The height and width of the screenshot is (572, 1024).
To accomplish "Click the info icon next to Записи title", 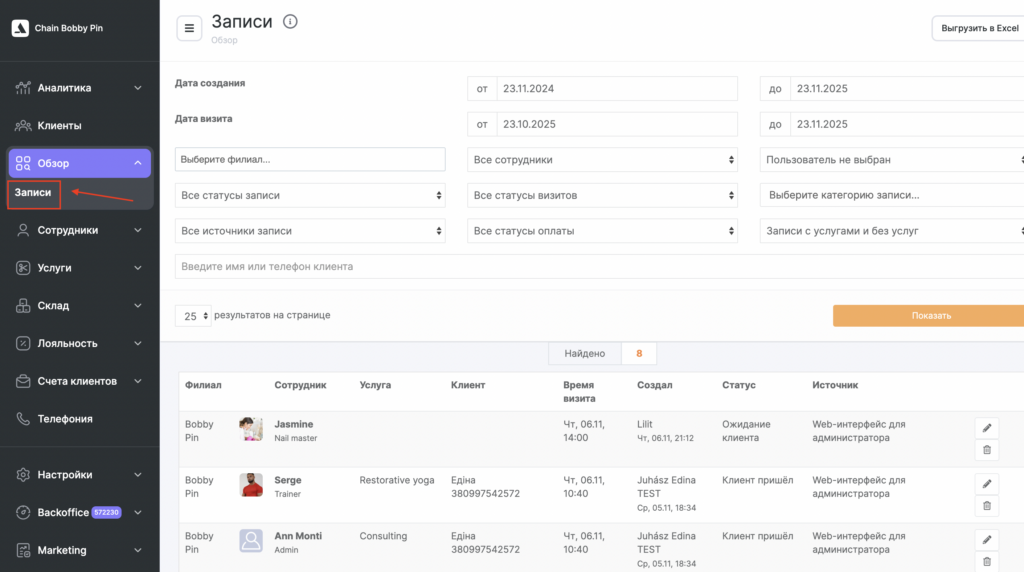I will click(x=290, y=22).
